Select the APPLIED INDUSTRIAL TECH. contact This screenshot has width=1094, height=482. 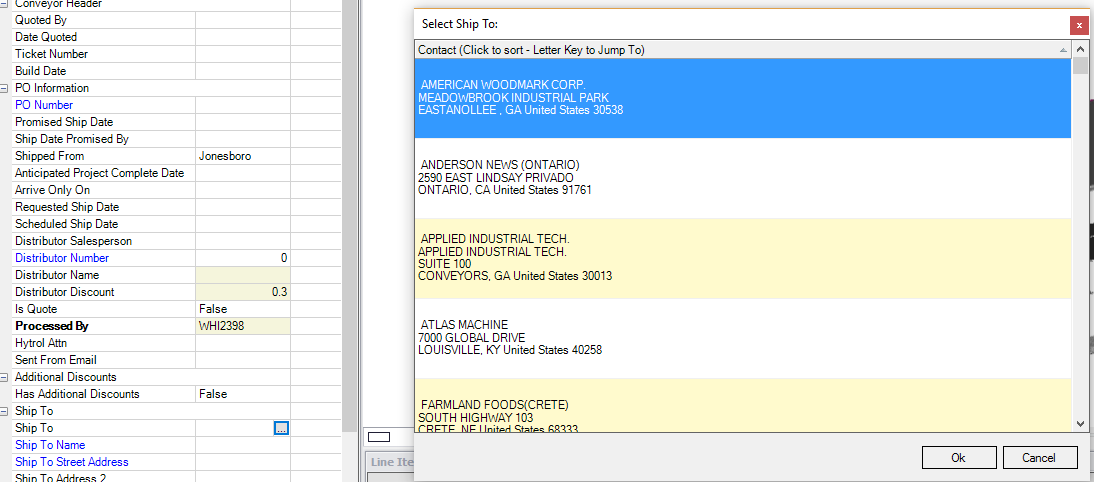742,258
